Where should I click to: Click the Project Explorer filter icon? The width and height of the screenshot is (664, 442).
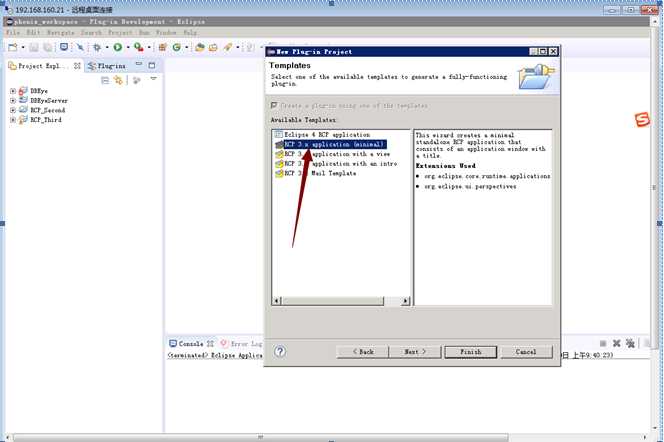point(136,80)
